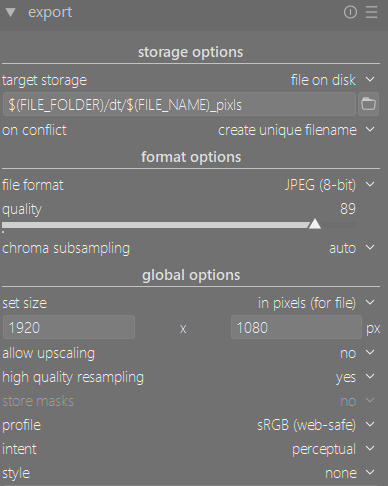Click the height field showing 1080
Image resolution: width=388 pixels, height=486 pixels.
pyautogui.click(x=296, y=327)
